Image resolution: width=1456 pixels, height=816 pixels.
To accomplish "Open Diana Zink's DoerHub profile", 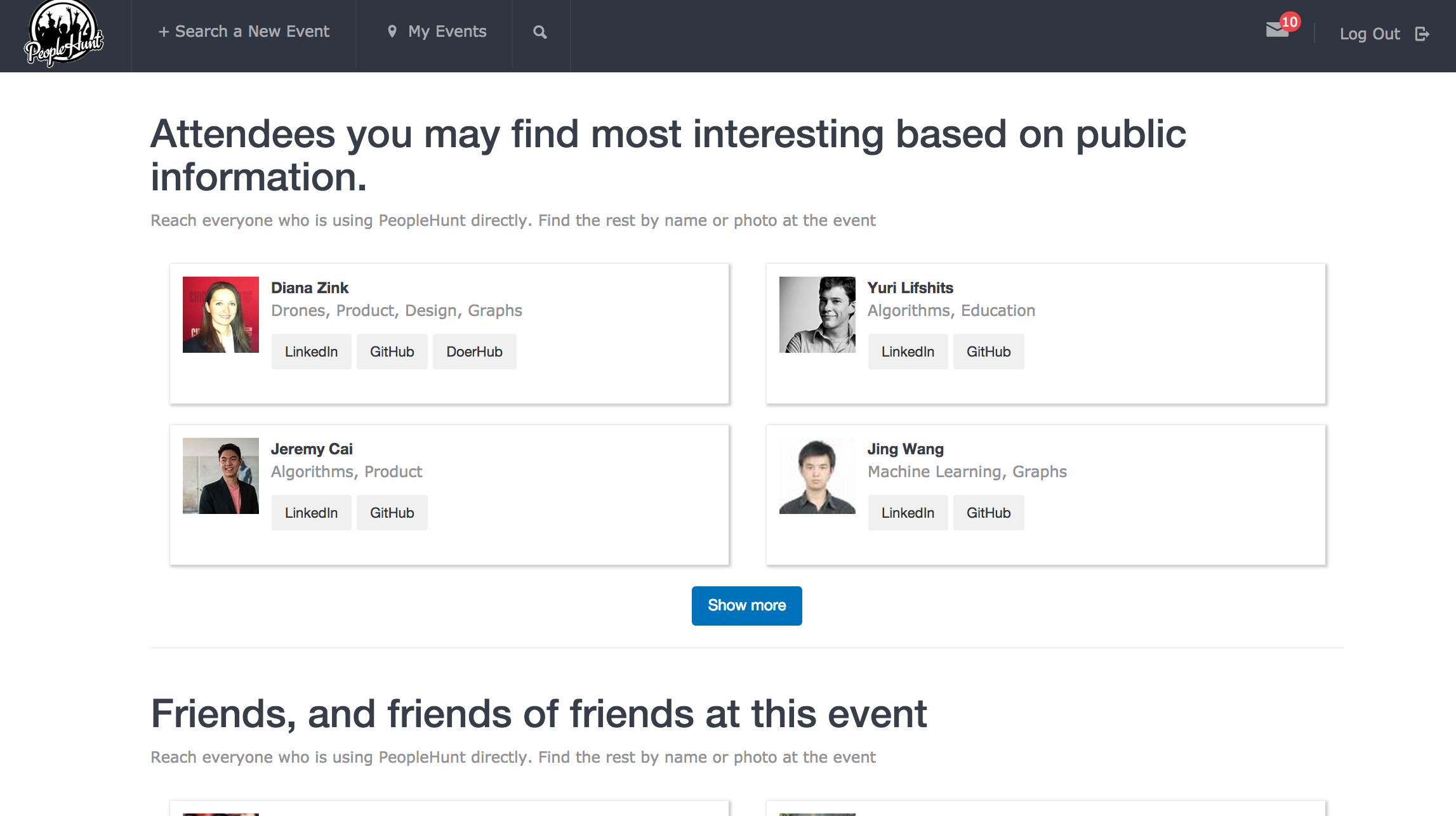I will click(474, 352).
